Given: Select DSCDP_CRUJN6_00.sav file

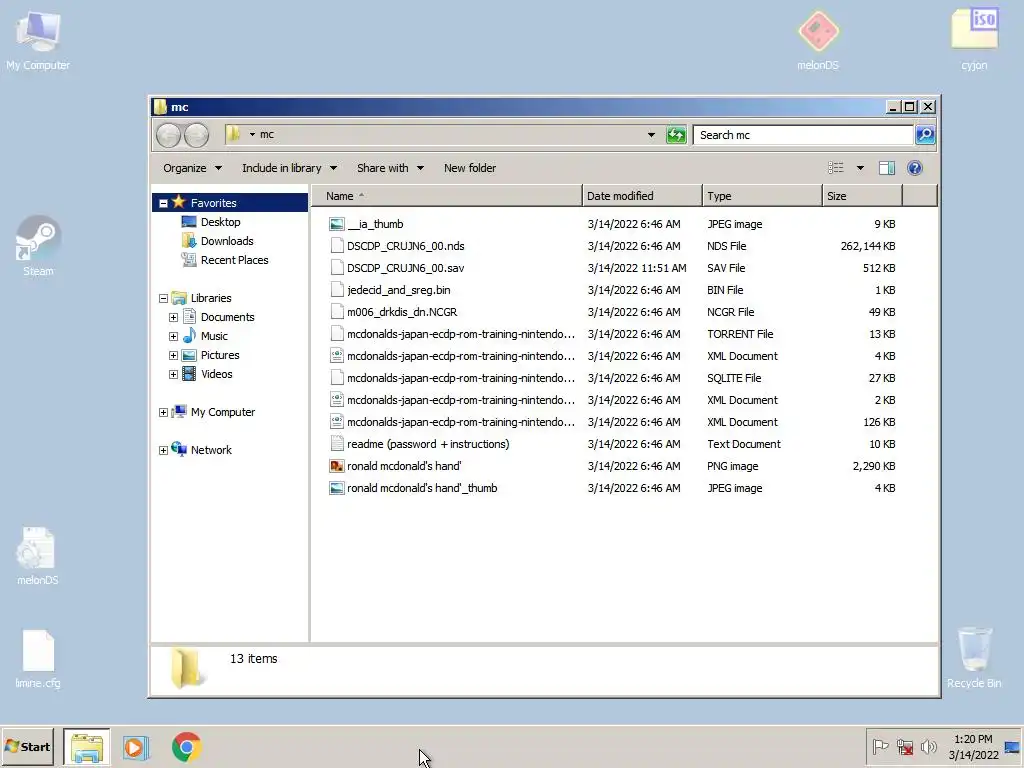Looking at the screenshot, I should click(406, 268).
